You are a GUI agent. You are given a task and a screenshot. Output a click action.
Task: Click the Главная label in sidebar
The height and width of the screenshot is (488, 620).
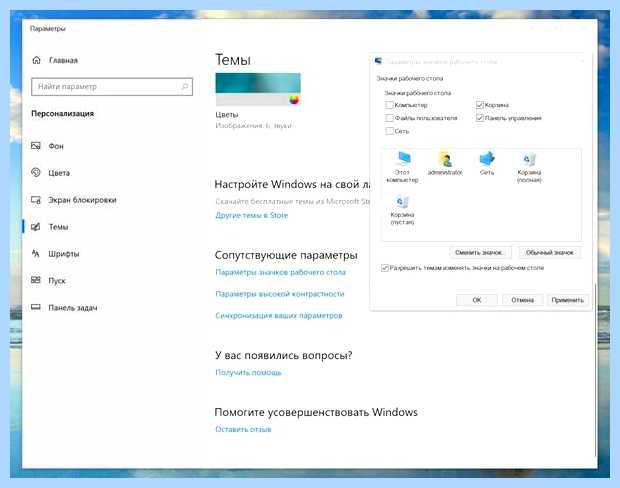pyautogui.click(x=63, y=60)
